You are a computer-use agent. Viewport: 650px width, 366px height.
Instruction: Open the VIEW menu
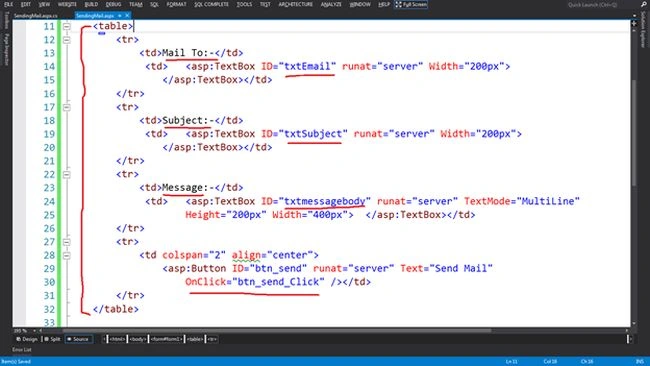44,4
